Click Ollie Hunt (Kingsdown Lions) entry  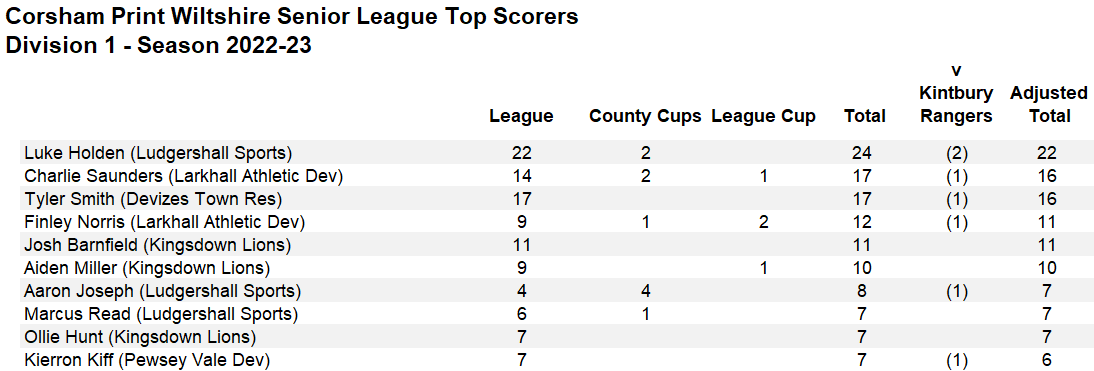pos(140,337)
